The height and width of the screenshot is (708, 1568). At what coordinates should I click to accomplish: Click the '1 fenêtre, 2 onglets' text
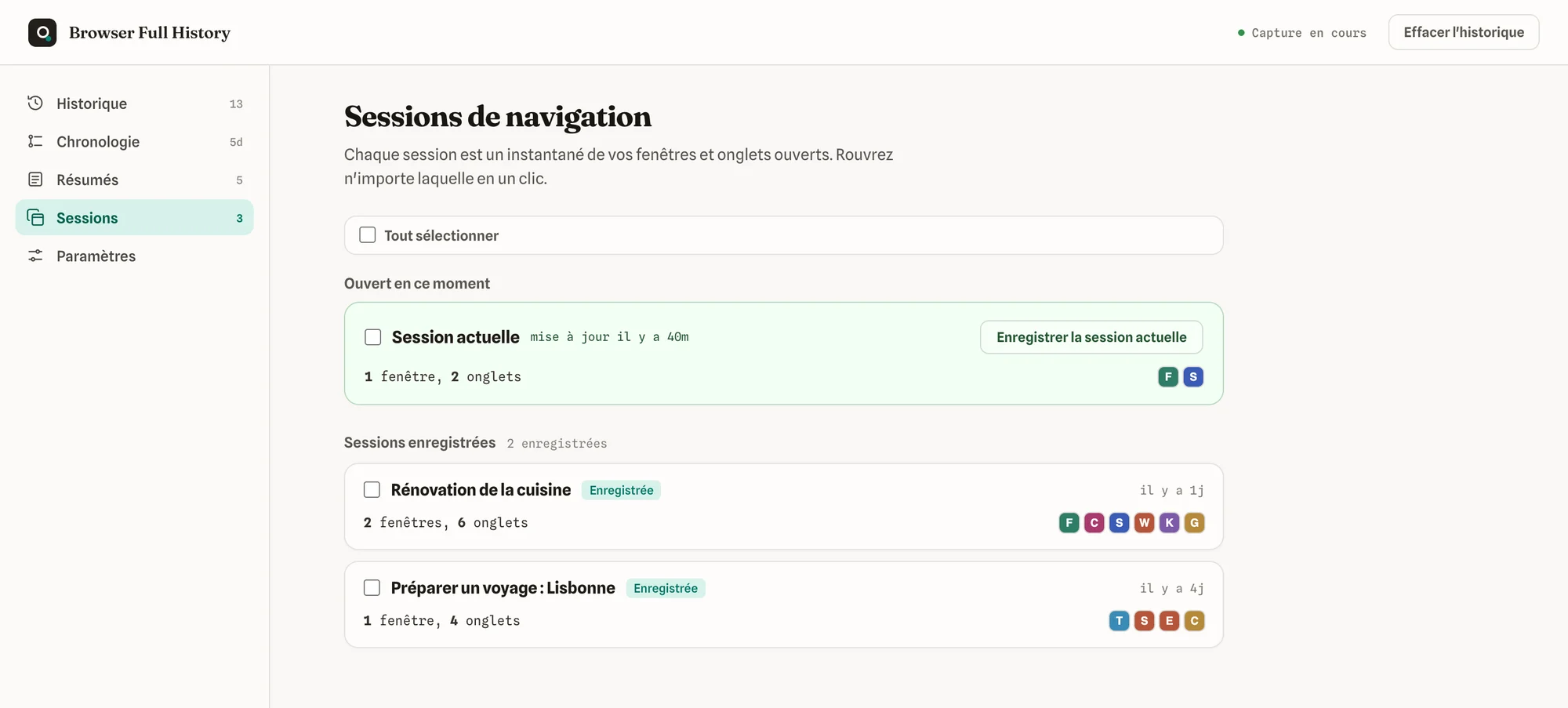[x=442, y=377]
